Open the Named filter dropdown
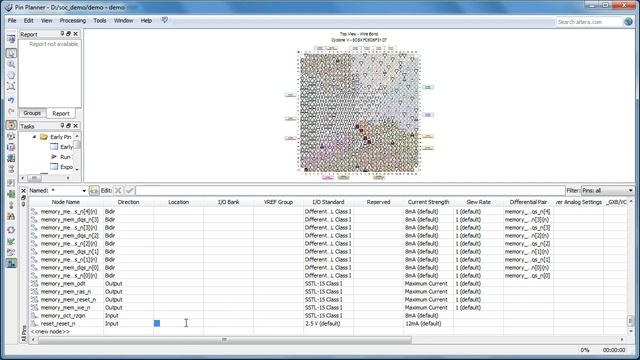This screenshot has height=360, width=640. 84,191
